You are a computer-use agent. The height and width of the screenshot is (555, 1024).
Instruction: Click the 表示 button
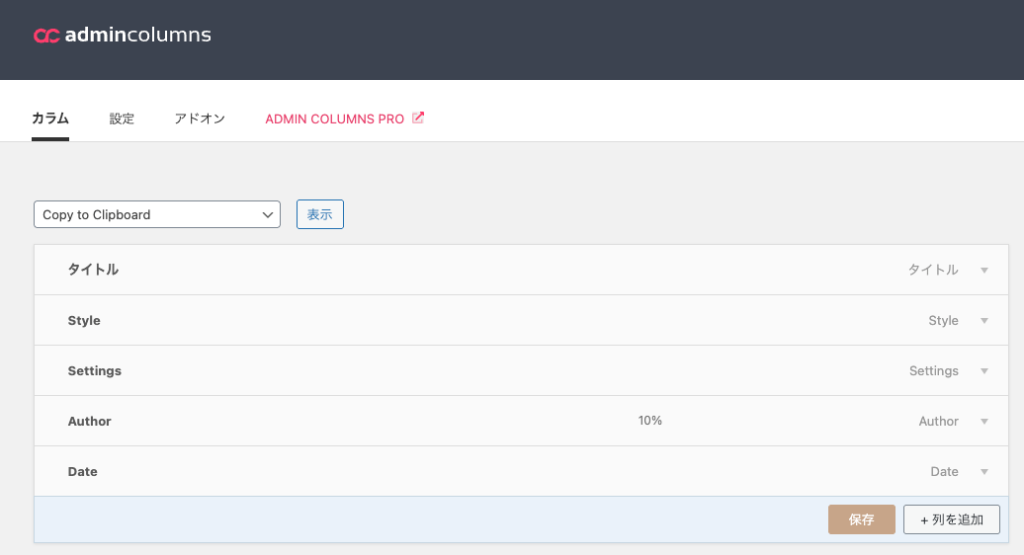[320, 215]
